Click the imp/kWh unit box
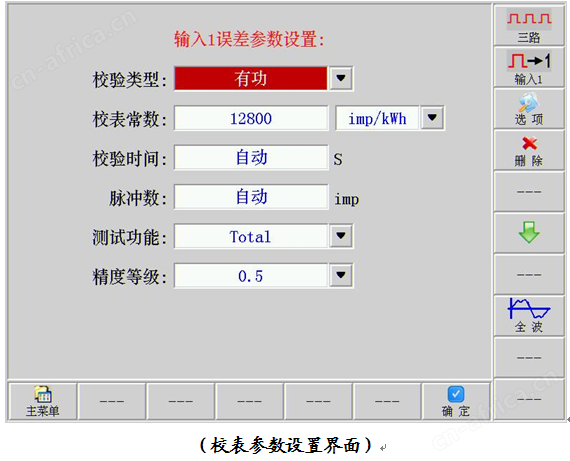 (377, 118)
